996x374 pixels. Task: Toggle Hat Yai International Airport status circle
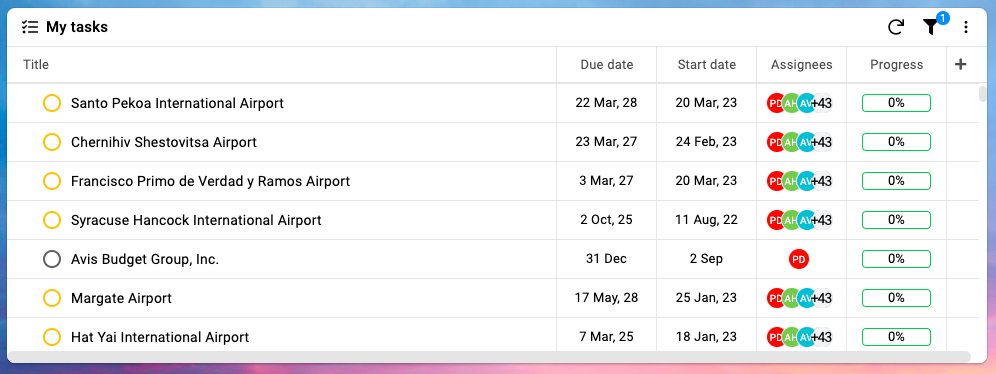tap(51, 337)
